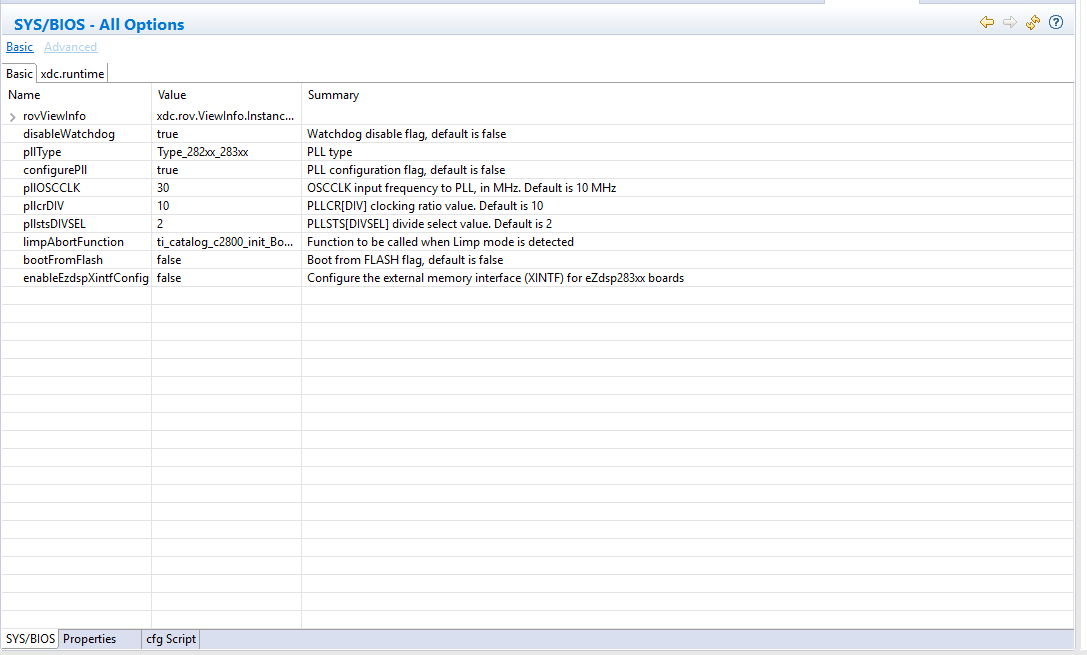Open help via the question mark icon

click(x=1056, y=22)
